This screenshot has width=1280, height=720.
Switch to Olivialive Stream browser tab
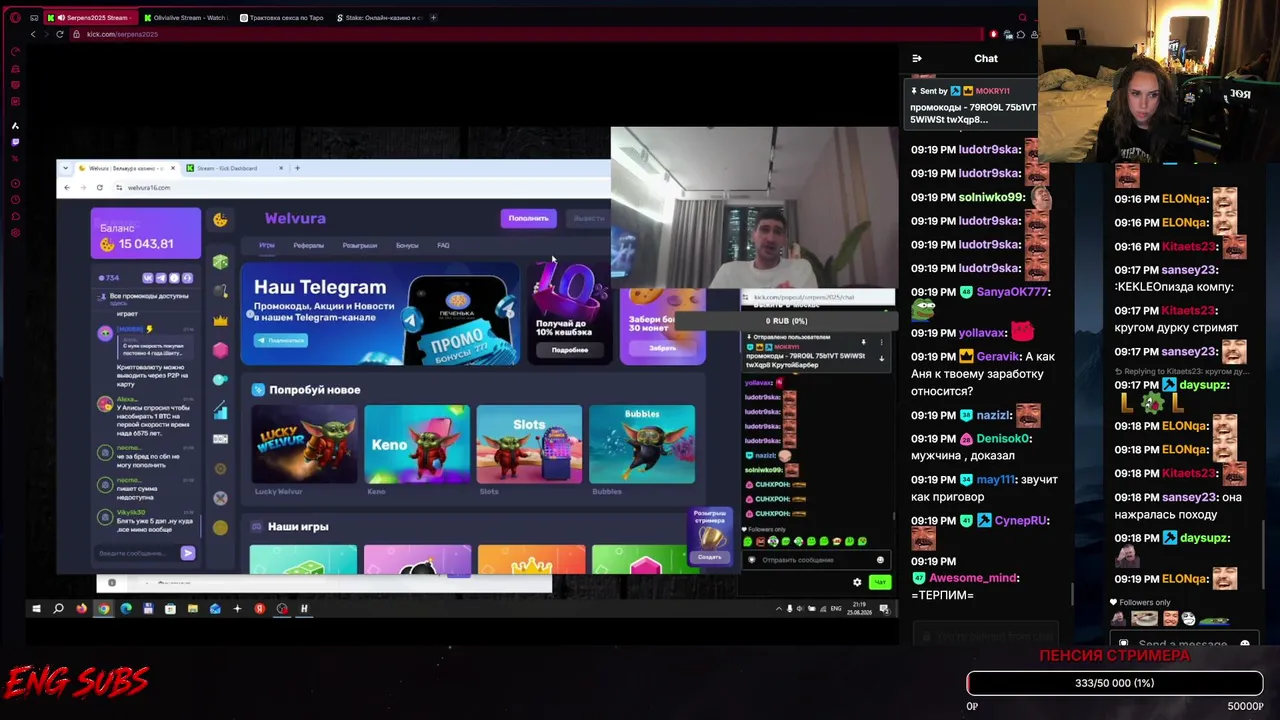pos(186,17)
